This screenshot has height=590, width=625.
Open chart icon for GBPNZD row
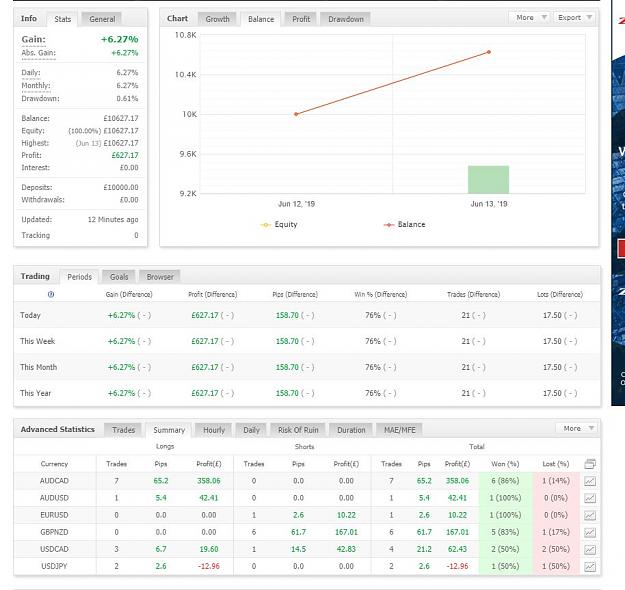click(x=590, y=533)
